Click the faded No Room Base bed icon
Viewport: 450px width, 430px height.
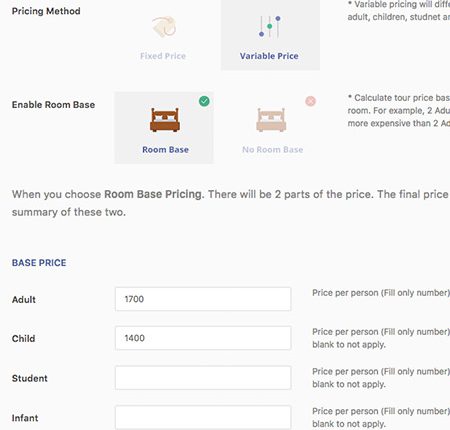point(271,120)
